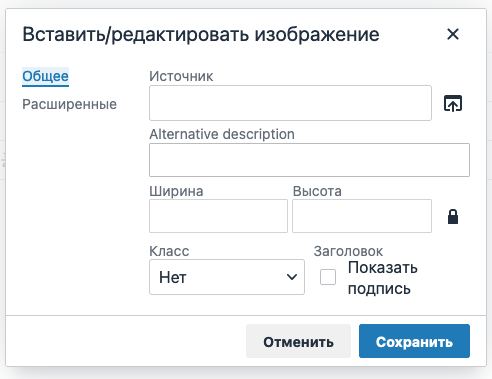
Task: Focus the Высота input field
Action: 362,216
